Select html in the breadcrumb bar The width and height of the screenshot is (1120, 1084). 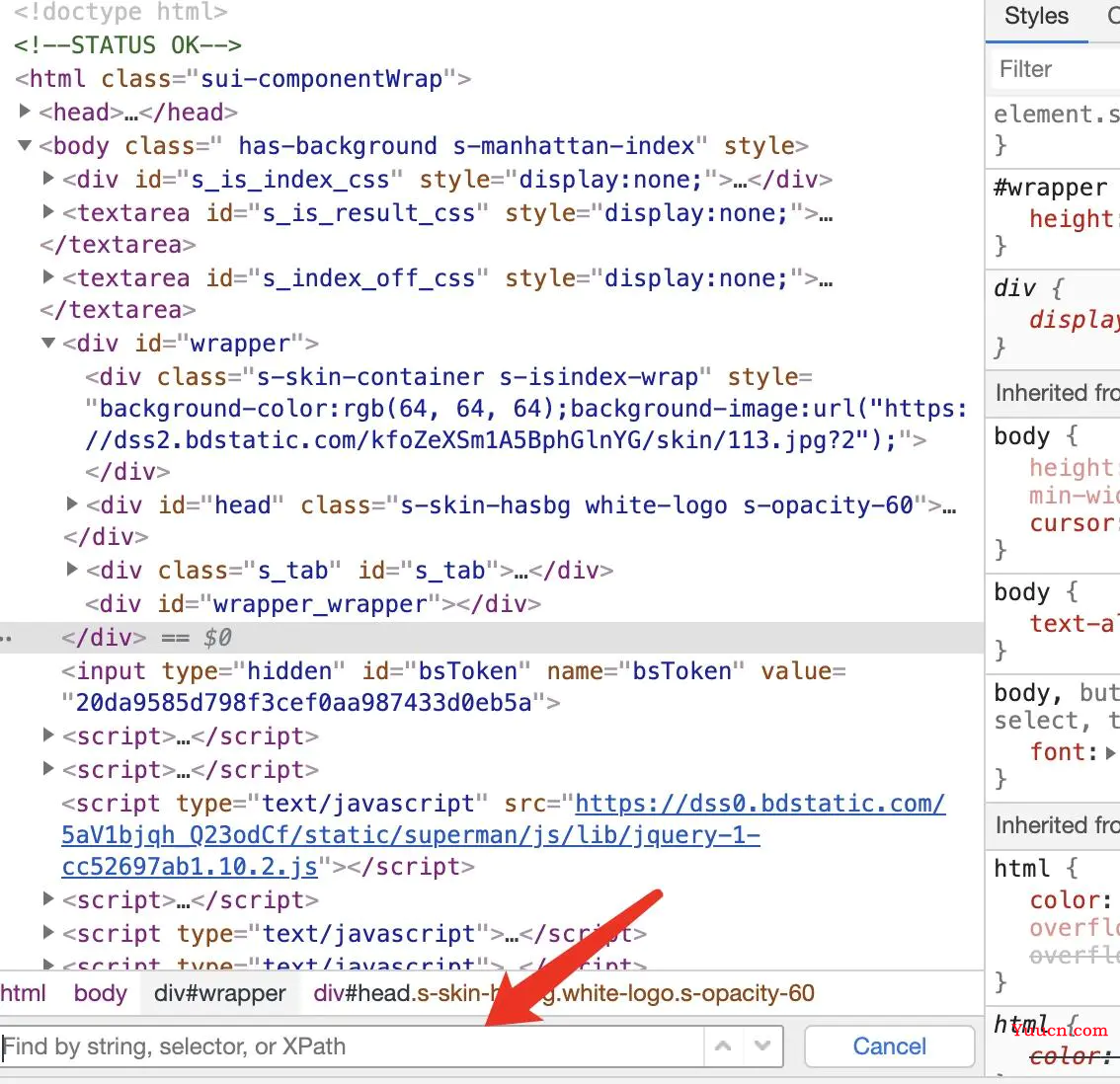23,992
